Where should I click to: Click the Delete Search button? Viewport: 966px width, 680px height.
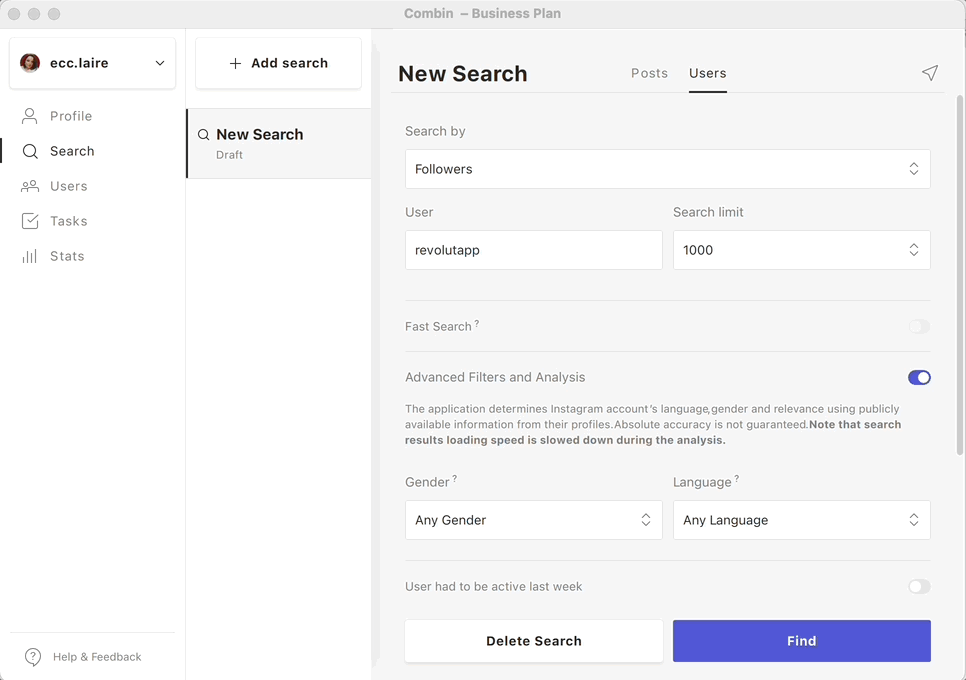(533, 641)
